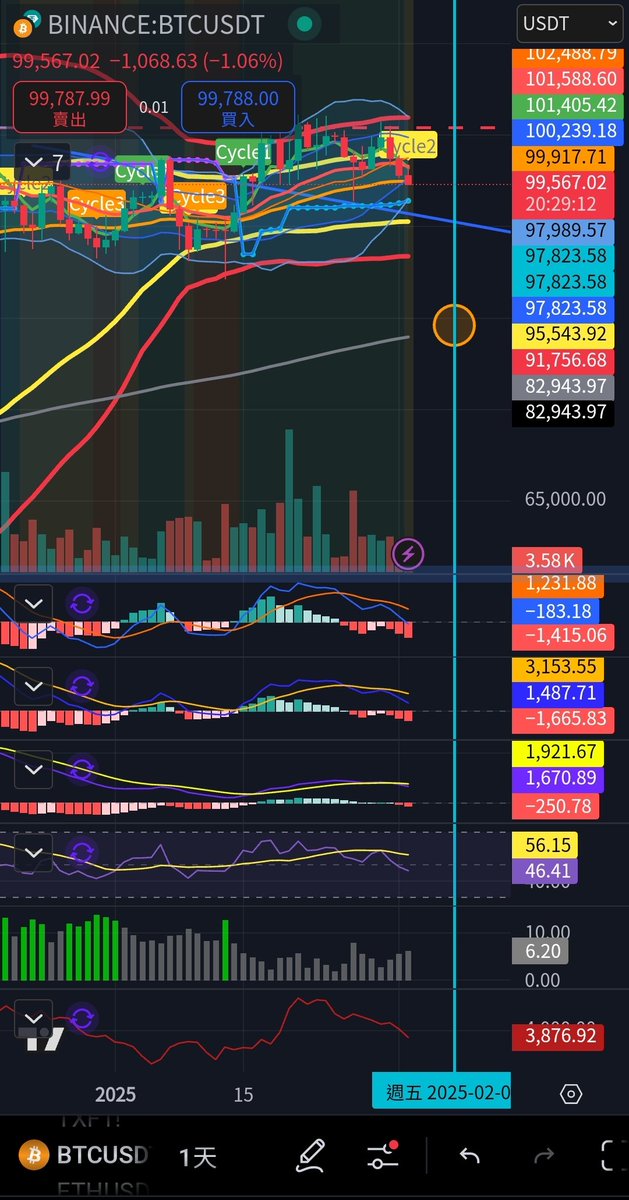Click the 2025 time axis label

(115, 1094)
